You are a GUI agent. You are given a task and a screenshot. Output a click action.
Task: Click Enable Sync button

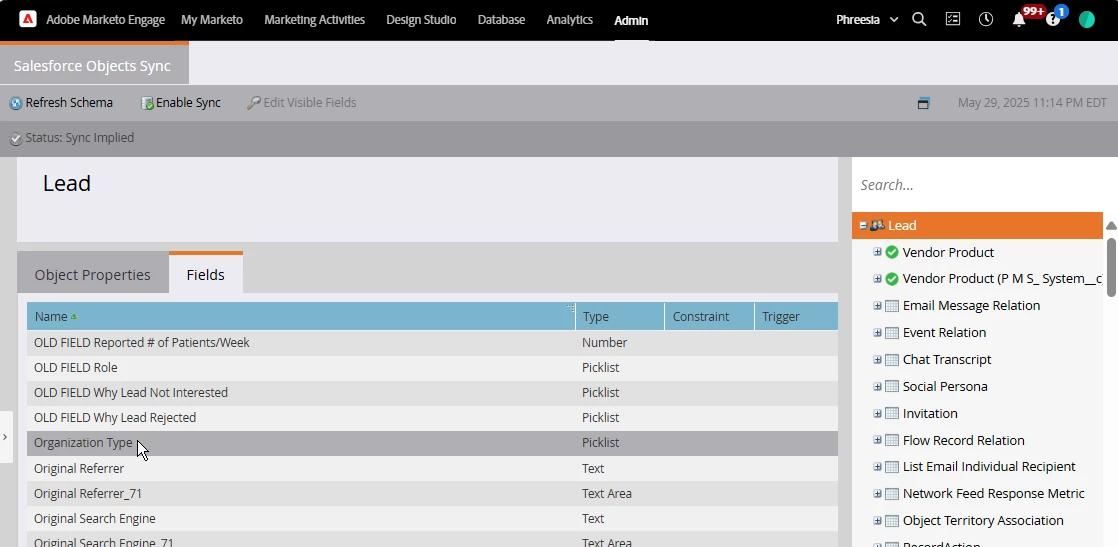pos(181,103)
